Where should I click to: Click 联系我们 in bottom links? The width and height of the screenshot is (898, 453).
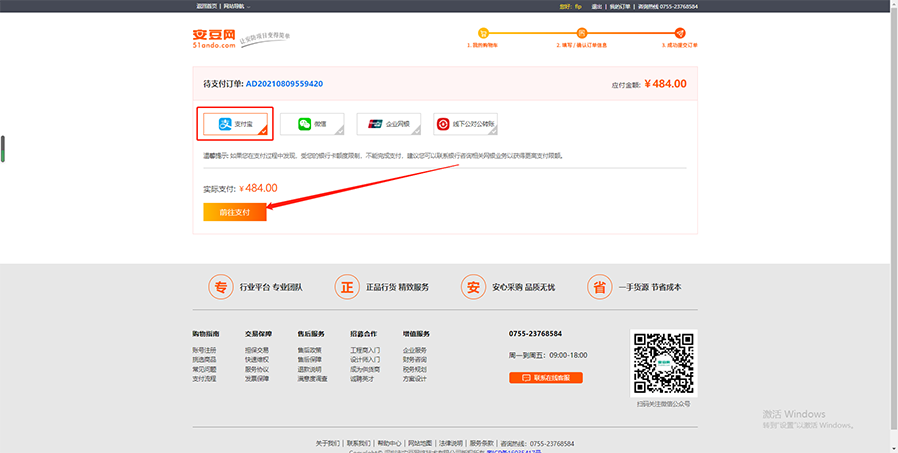coord(359,443)
